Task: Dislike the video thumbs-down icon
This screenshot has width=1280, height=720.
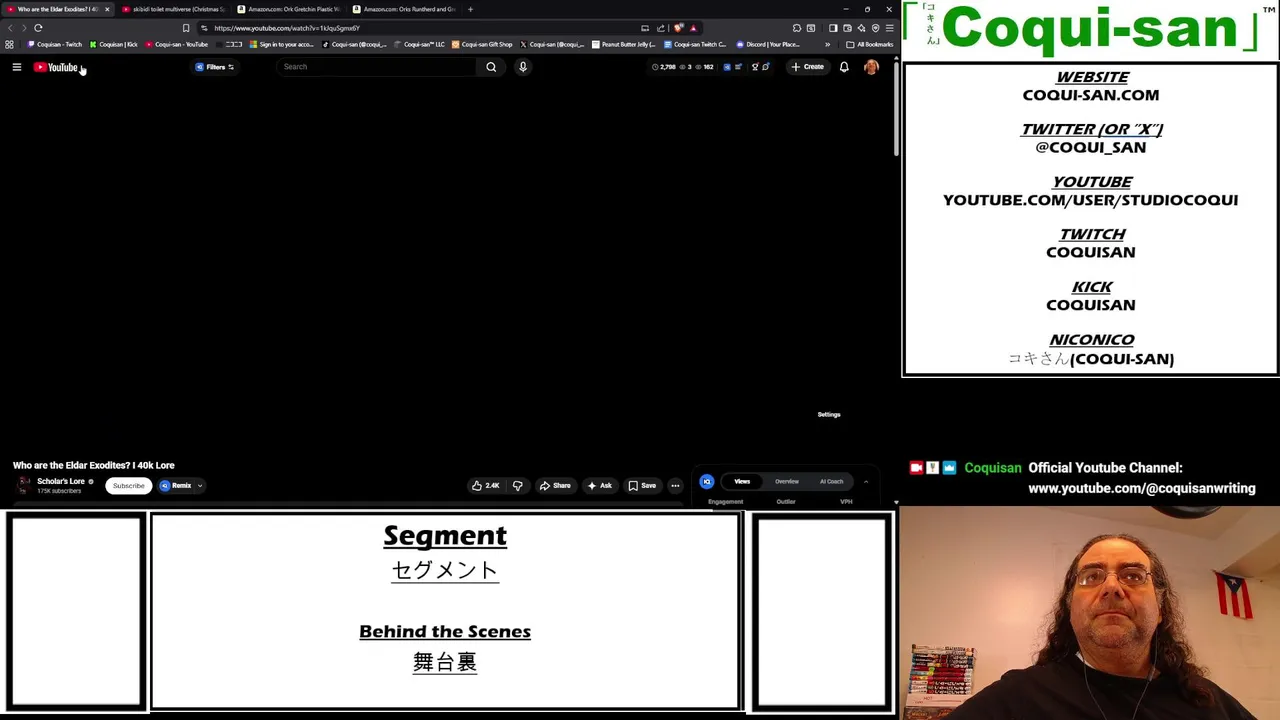Action: 517,486
